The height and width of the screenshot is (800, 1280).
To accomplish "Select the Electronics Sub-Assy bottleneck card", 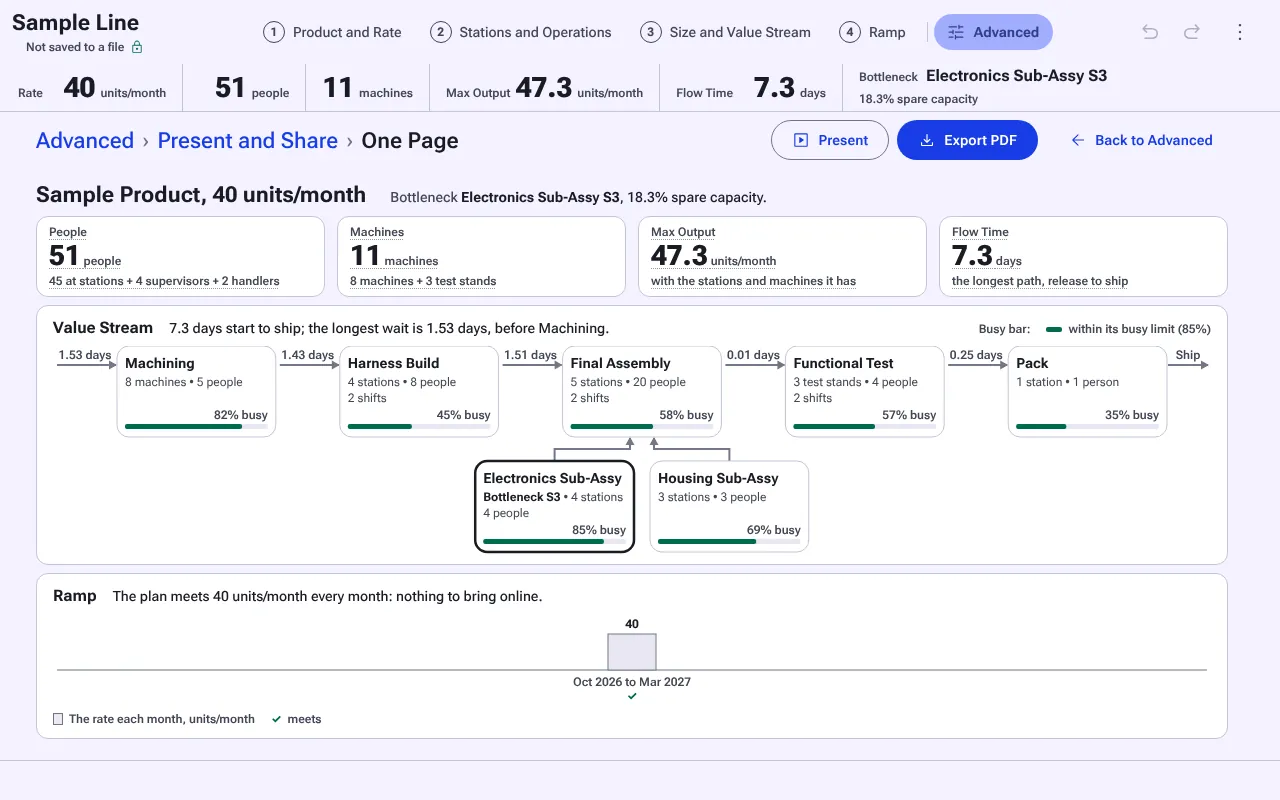I will point(555,506).
